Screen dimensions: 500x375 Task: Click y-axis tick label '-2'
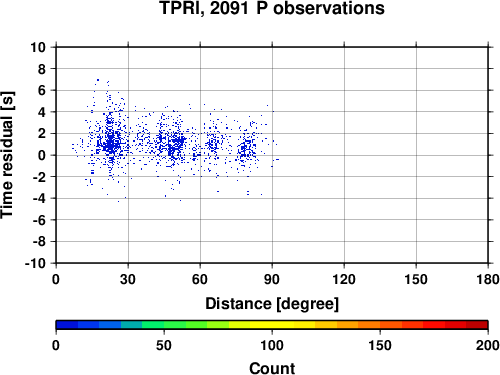tap(39, 177)
